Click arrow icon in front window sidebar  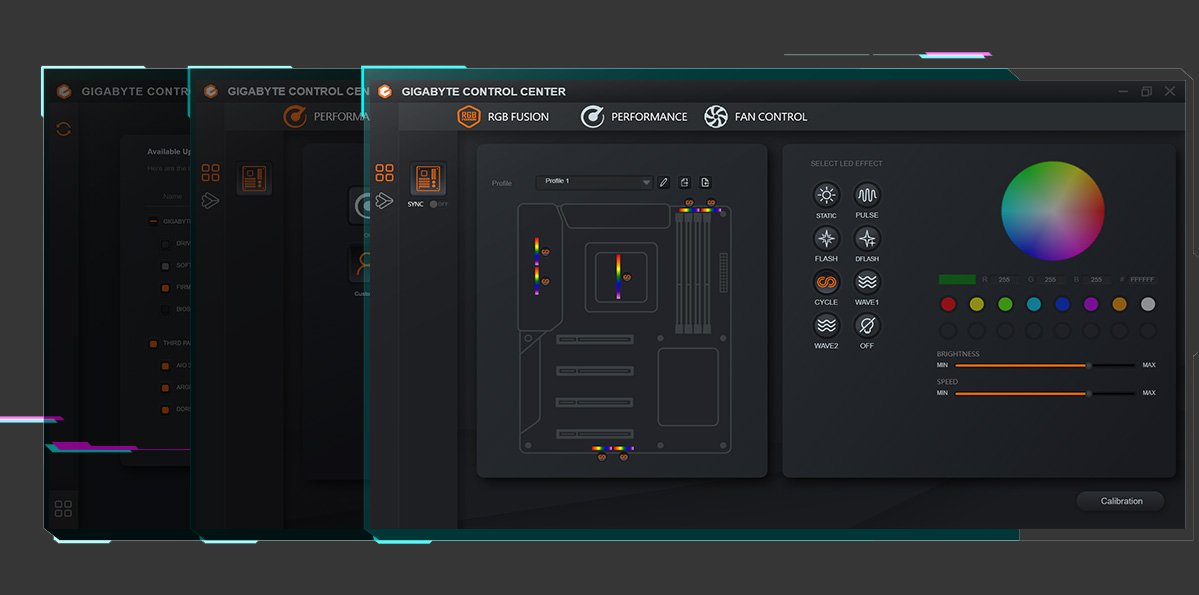pos(384,200)
